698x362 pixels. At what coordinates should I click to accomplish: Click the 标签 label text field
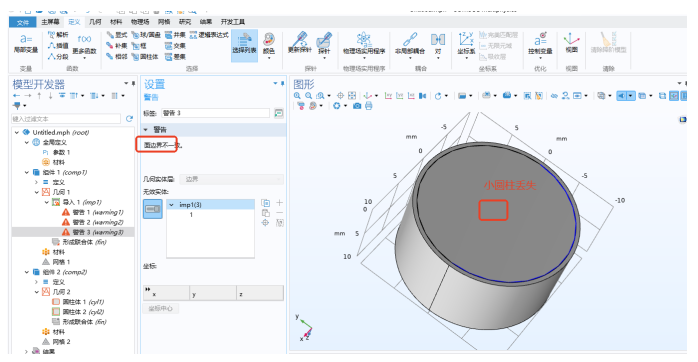tap(215, 113)
